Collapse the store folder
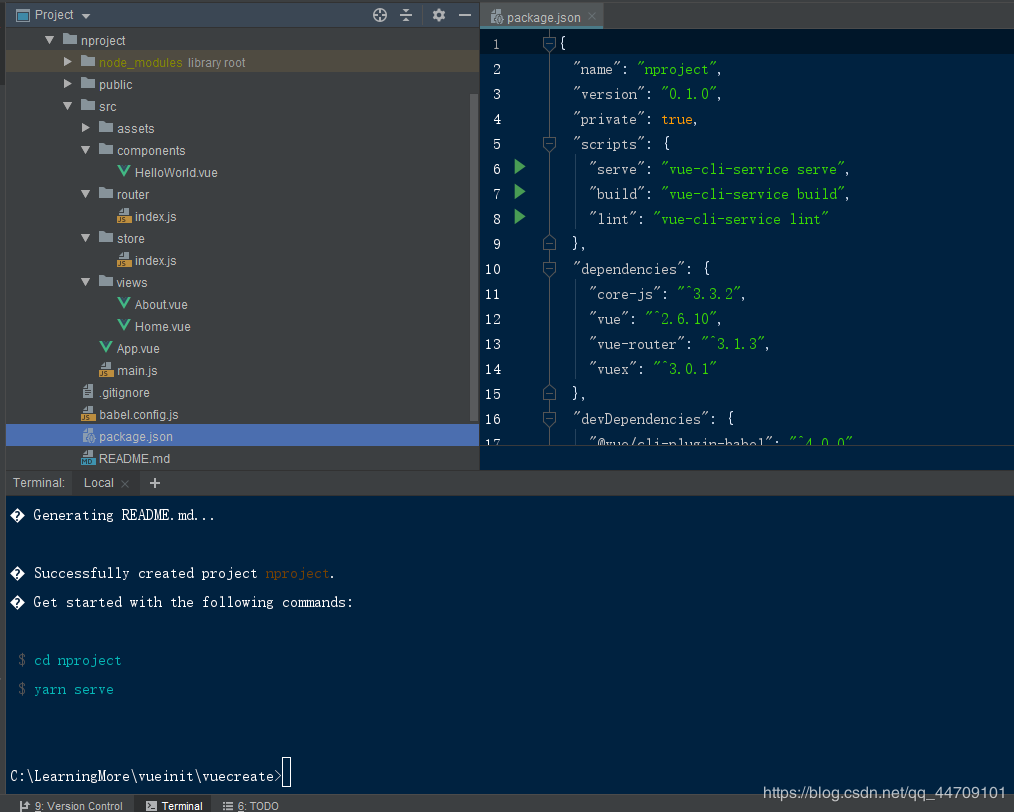The image size is (1014, 812). coord(85,238)
